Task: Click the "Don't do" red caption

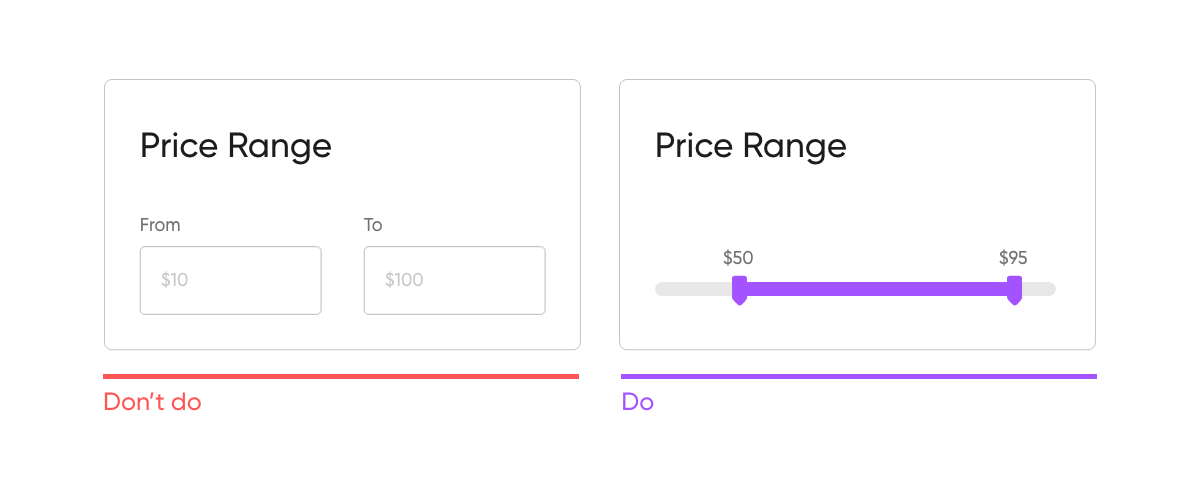Action: [x=152, y=403]
